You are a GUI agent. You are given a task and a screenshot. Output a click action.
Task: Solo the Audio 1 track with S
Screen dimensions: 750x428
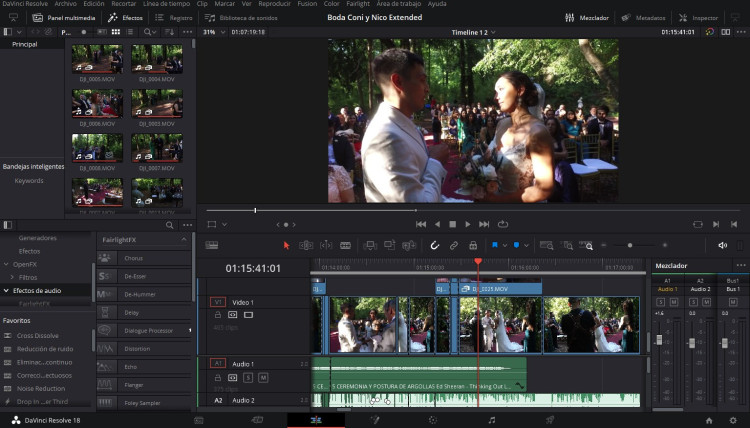248,378
